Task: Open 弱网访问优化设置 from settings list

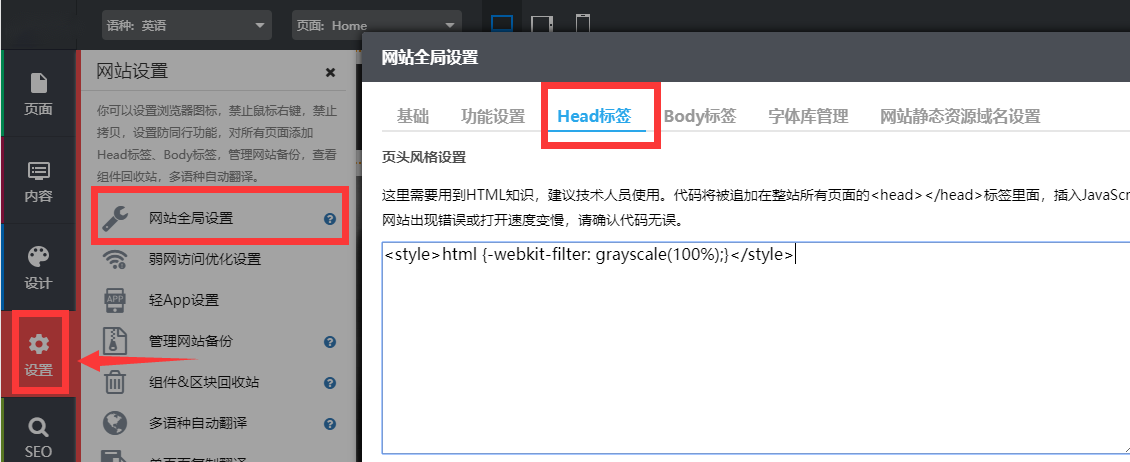Action: pyautogui.click(x=204, y=260)
